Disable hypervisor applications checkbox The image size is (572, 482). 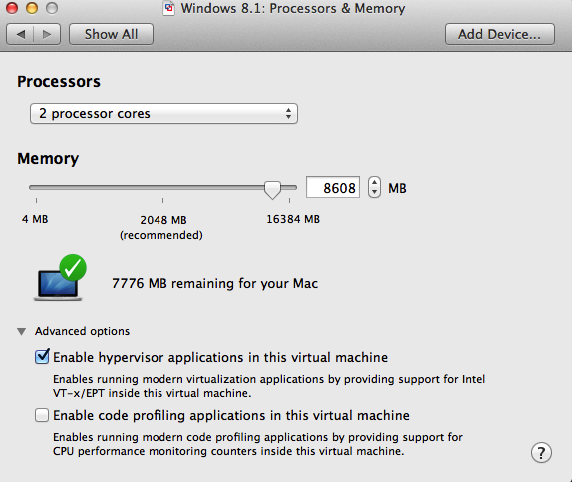pyautogui.click(x=42, y=356)
